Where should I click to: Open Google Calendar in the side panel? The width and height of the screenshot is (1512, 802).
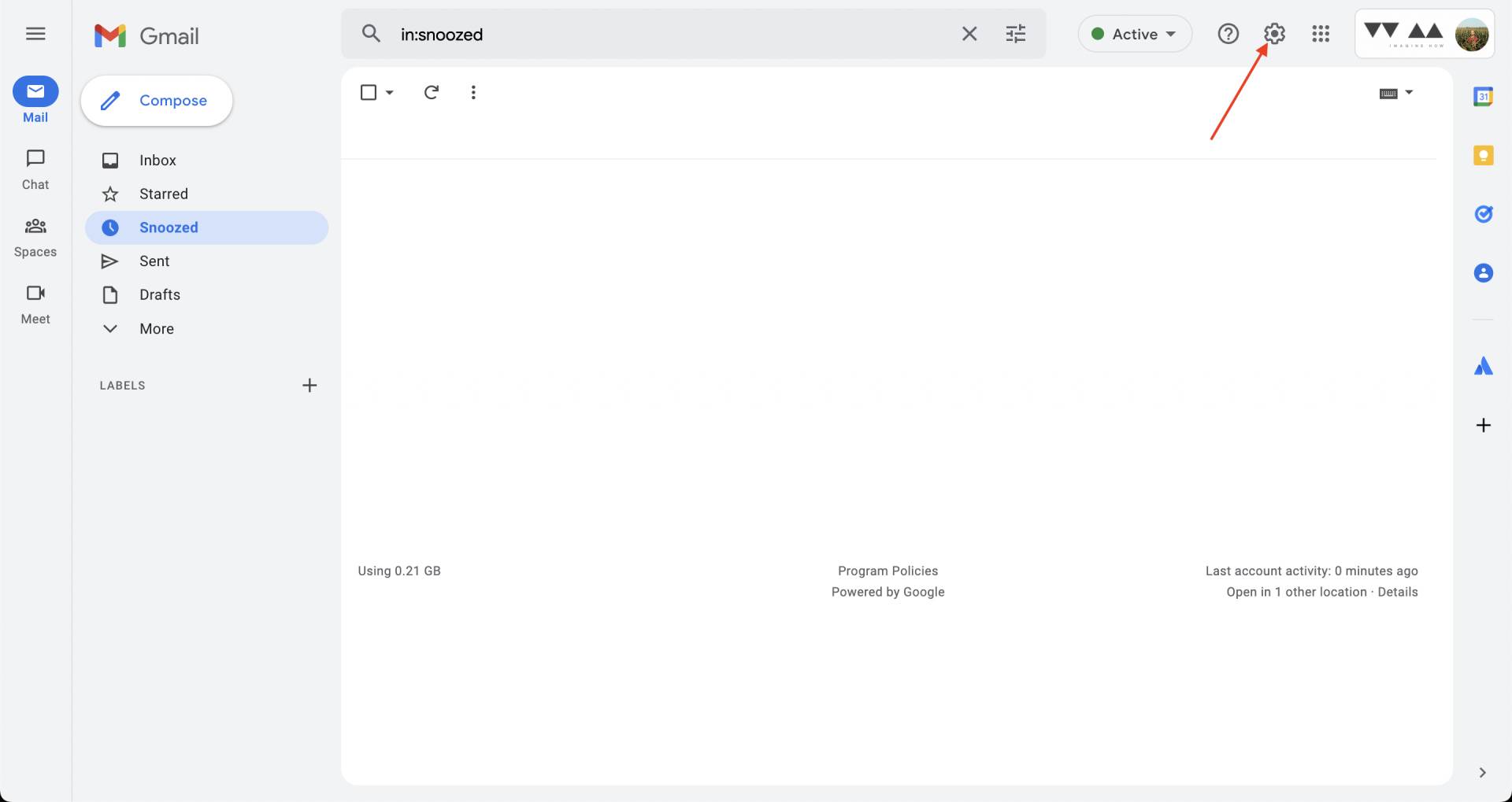(1484, 96)
